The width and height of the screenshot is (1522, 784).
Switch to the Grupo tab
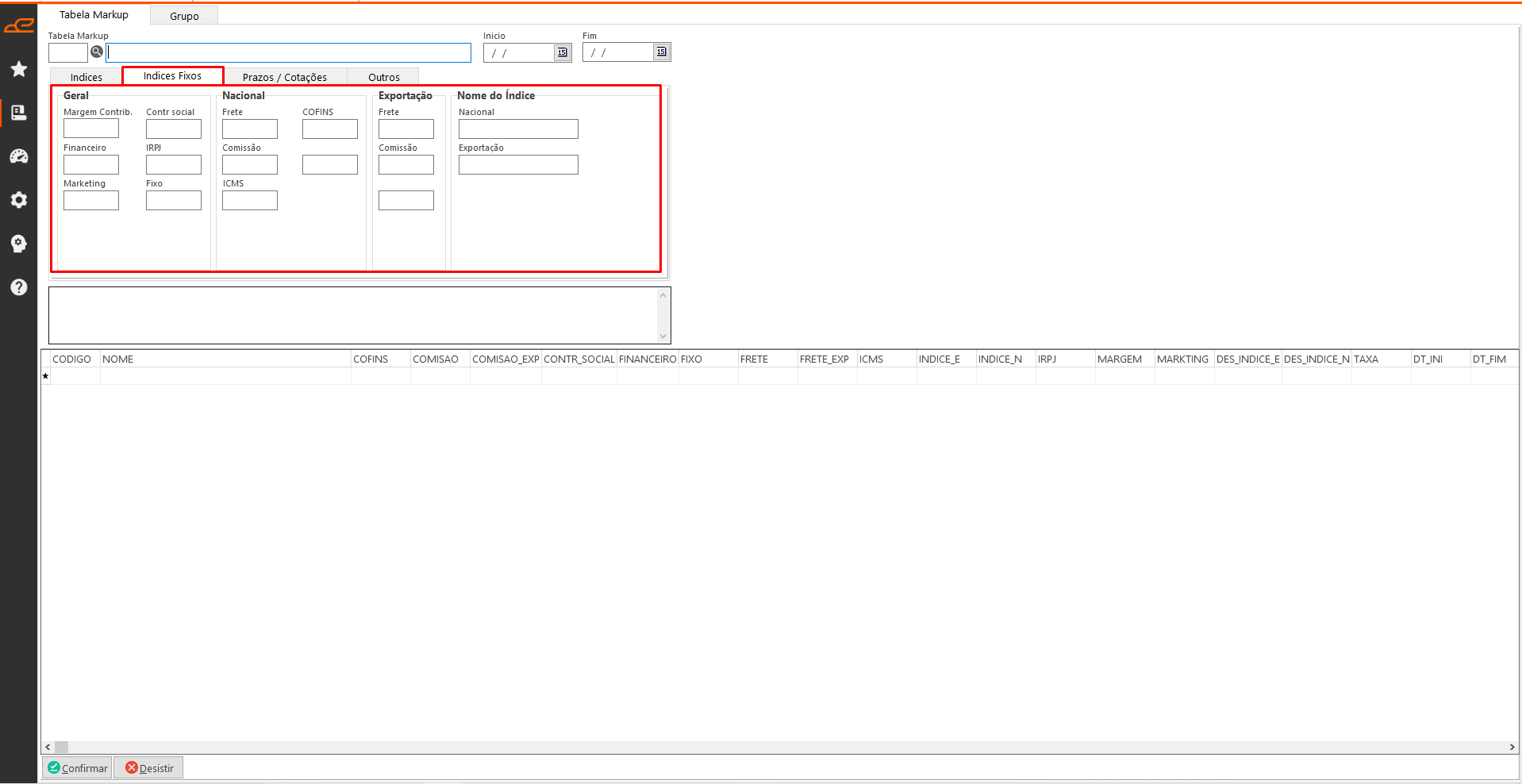pyautogui.click(x=184, y=16)
